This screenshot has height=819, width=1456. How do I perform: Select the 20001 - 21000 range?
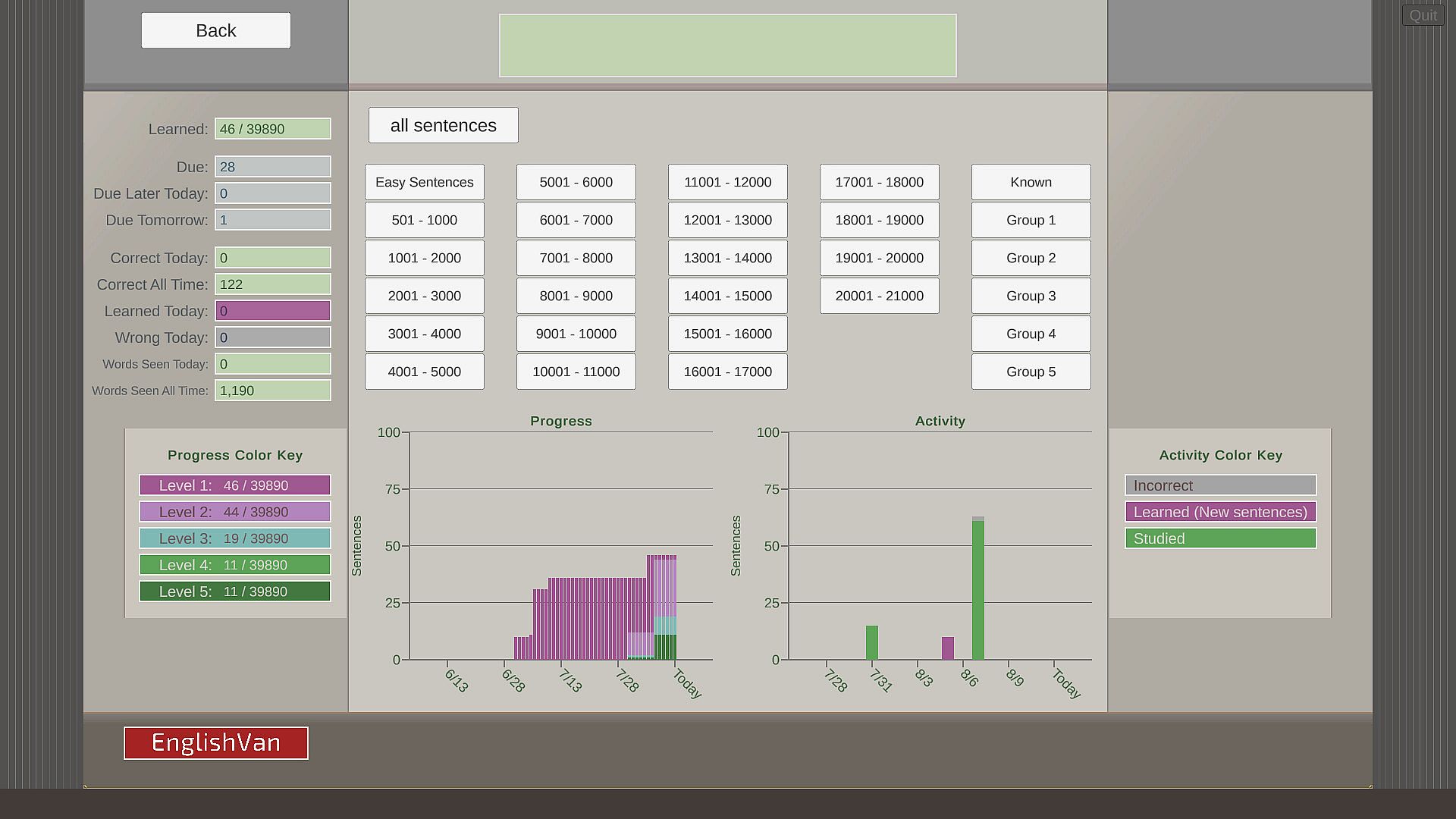pos(879,296)
